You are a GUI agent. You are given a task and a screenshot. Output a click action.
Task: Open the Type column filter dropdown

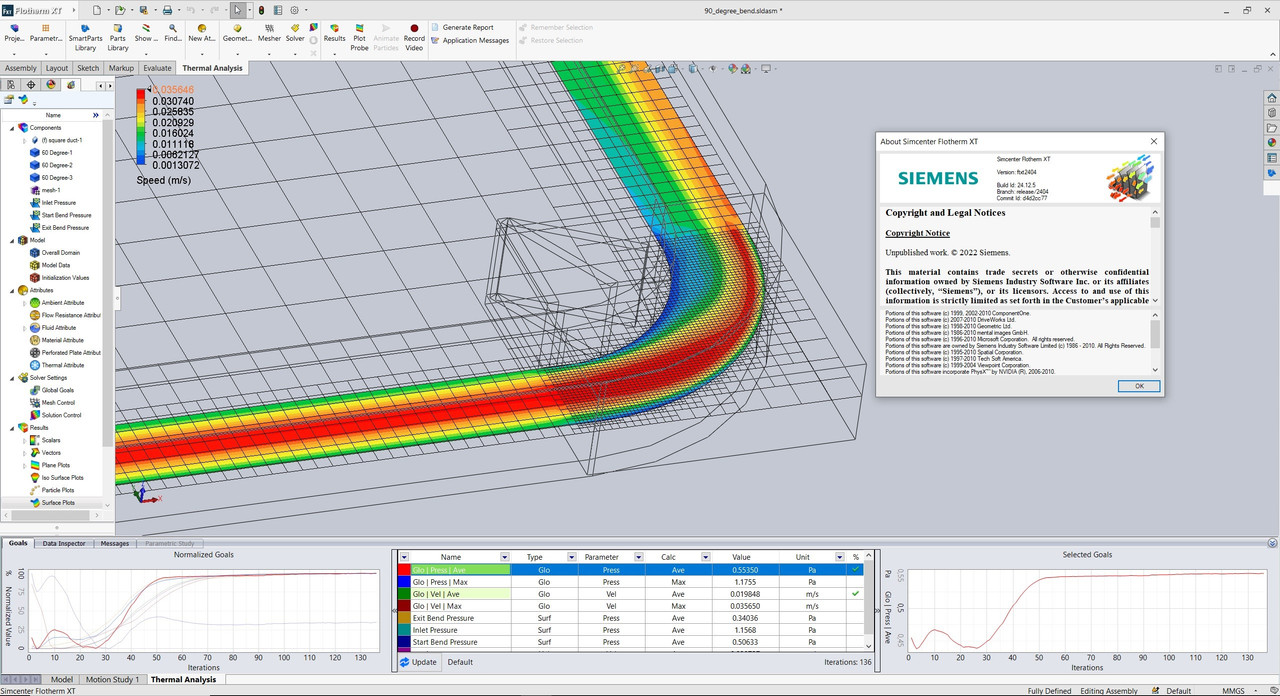(571, 557)
